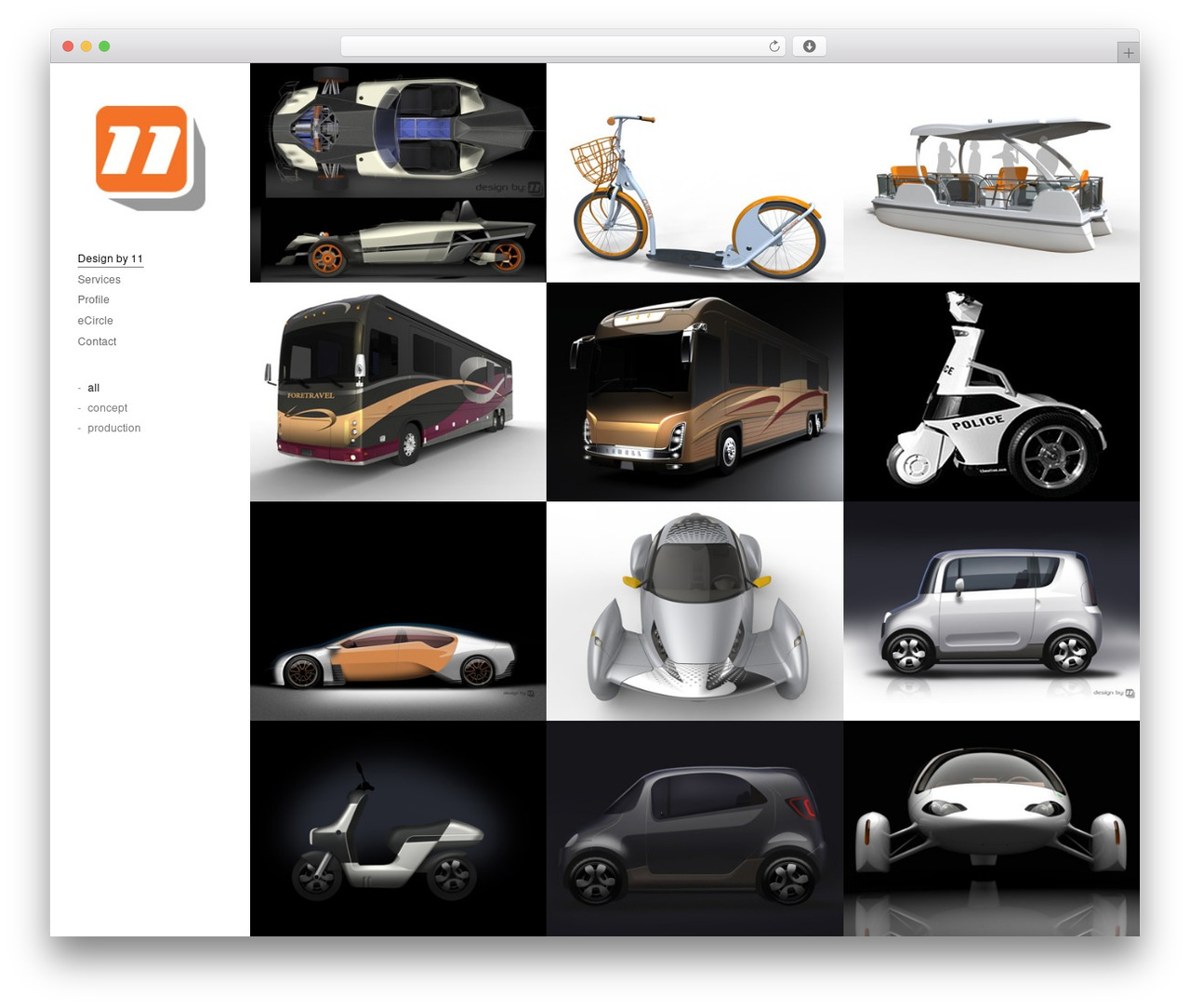
Task: View the silver boxy city car
Action: tap(991, 611)
